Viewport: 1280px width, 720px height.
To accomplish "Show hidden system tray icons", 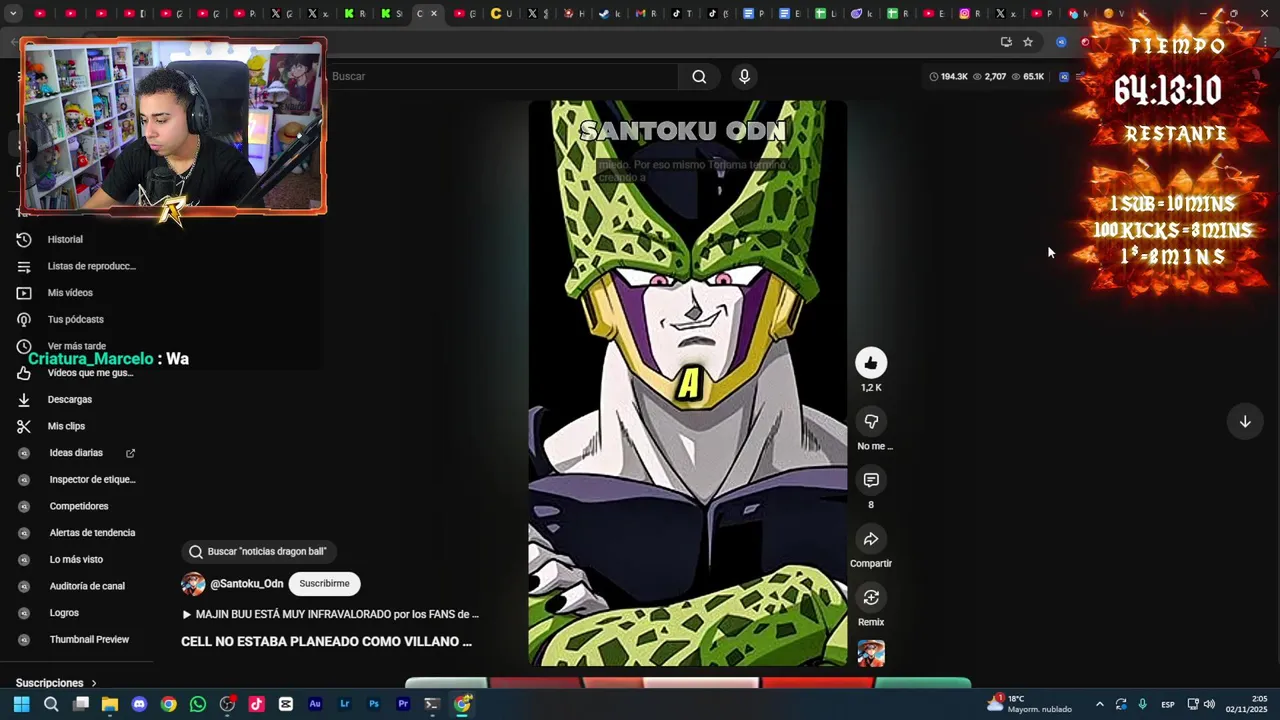I will [1099, 704].
